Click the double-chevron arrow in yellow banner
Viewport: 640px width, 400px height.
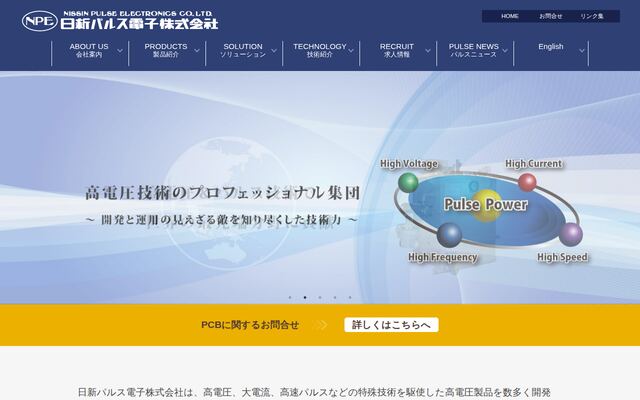[x=321, y=325]
